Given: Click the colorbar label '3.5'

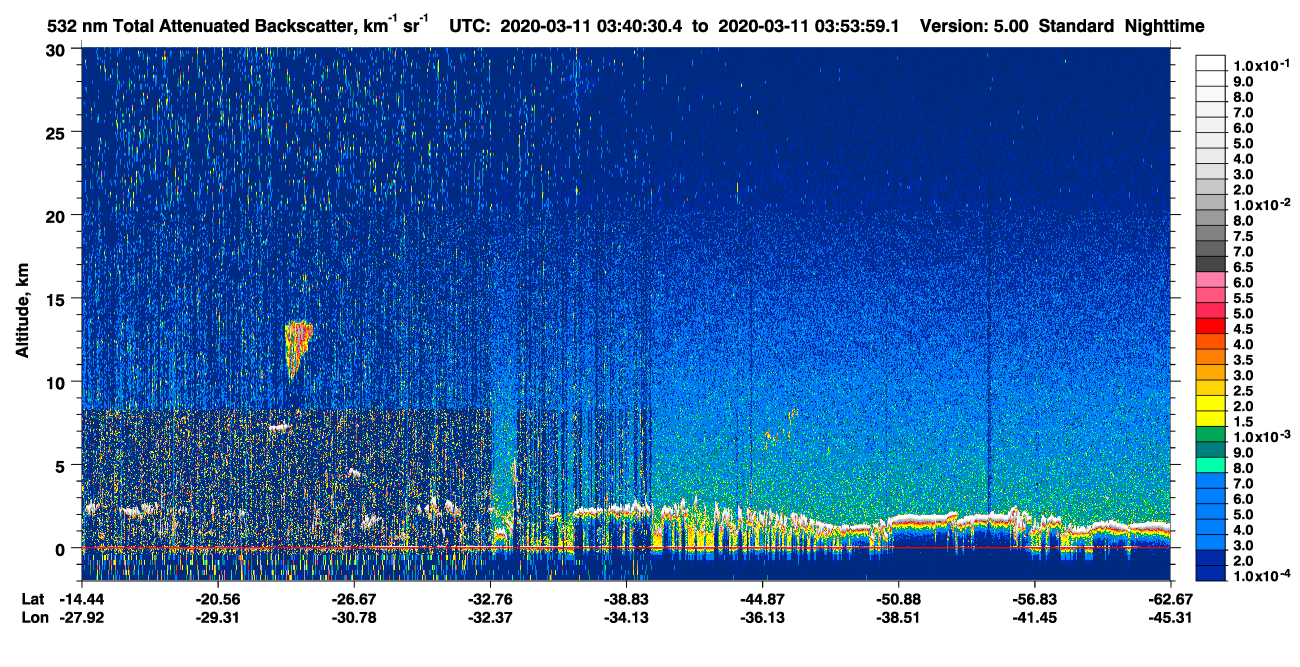Looking at the screenshot, I should pos(1243,360).
